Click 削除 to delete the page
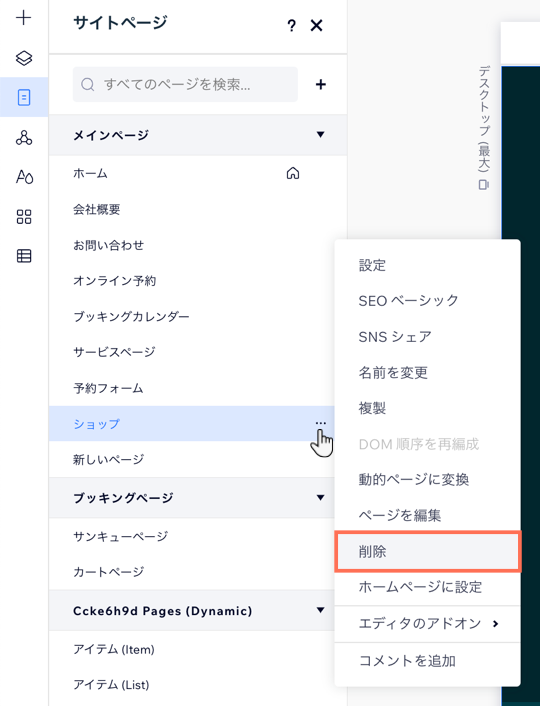Image resolution: width=540 pixels, height=706 pixels. [x=428, y=552]
